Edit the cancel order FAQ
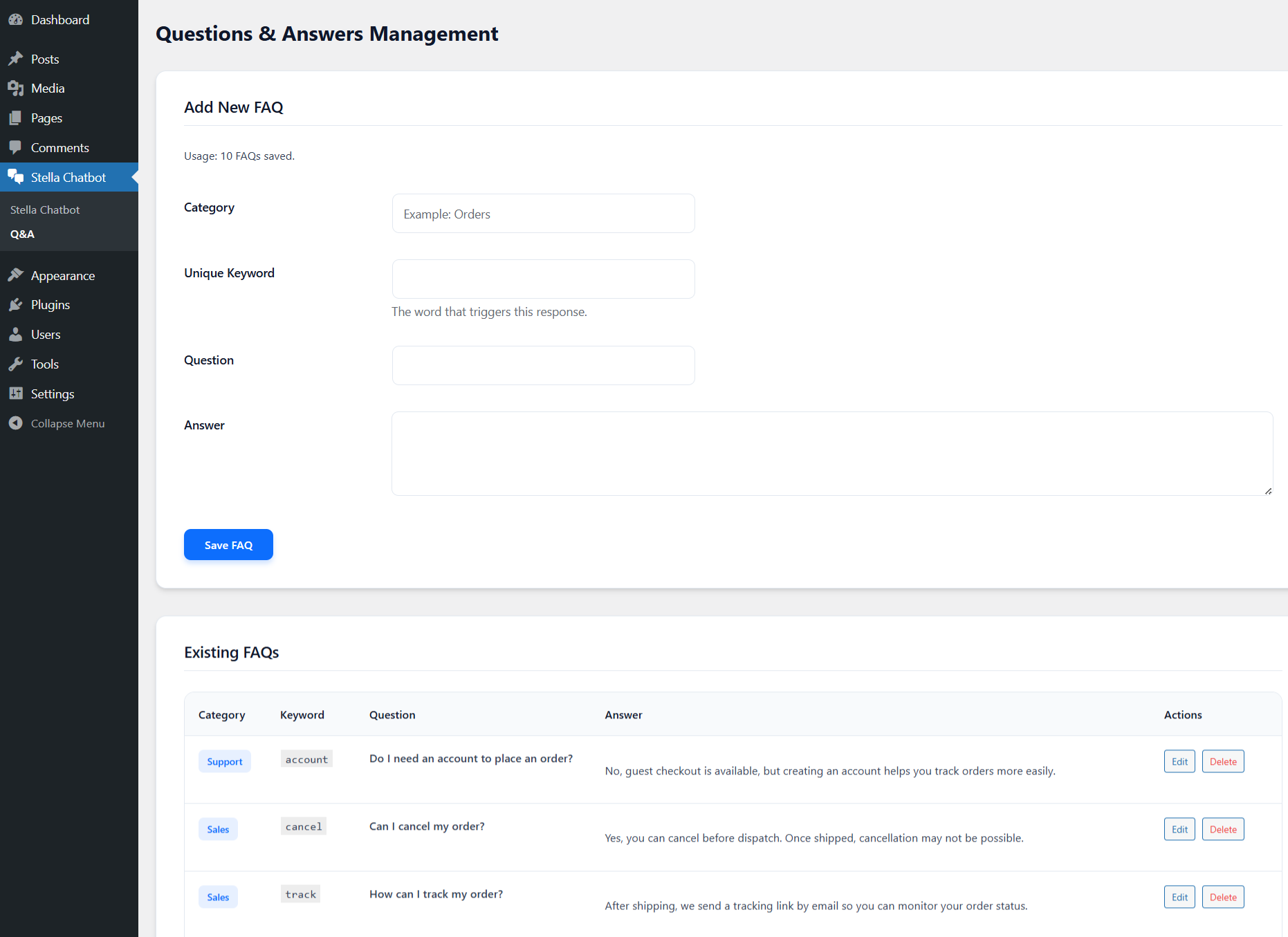This screenshot has height=937, width=1288. 1179,828
